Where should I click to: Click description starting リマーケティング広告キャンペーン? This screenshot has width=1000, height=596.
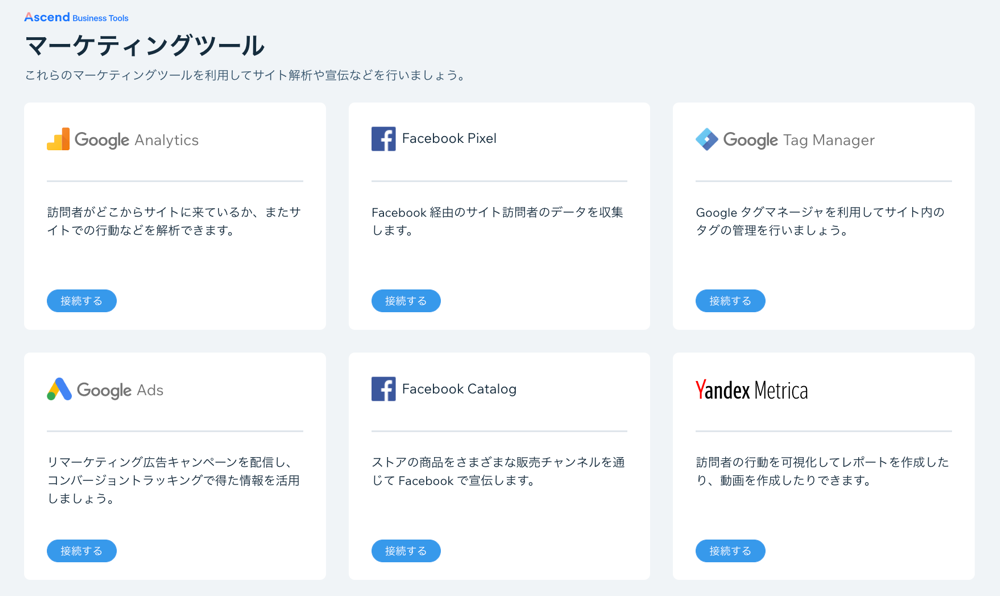(x=173, y=481)
